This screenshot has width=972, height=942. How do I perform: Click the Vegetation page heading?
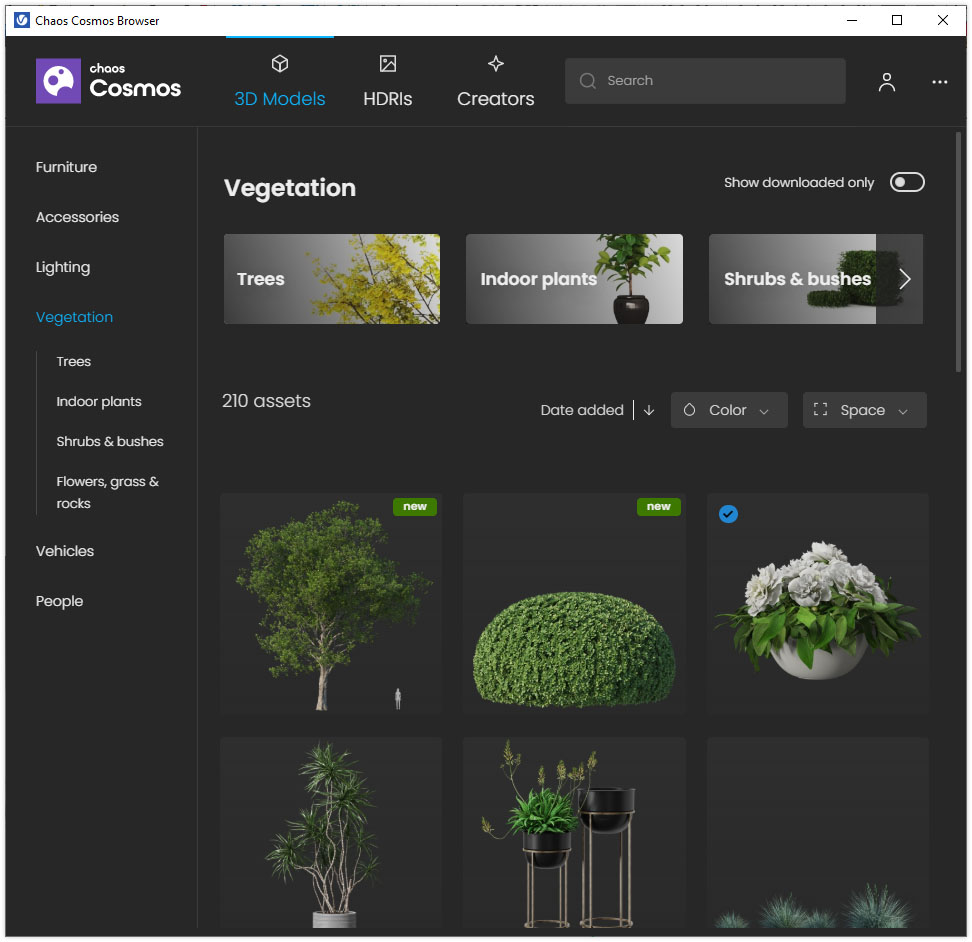tap(290, 188)
